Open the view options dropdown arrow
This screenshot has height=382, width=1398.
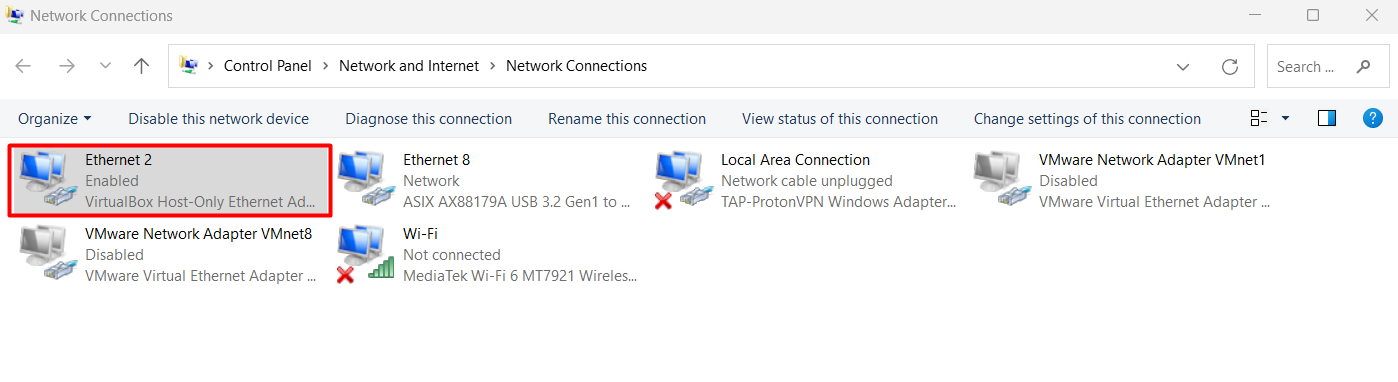tap(1285, 118)
